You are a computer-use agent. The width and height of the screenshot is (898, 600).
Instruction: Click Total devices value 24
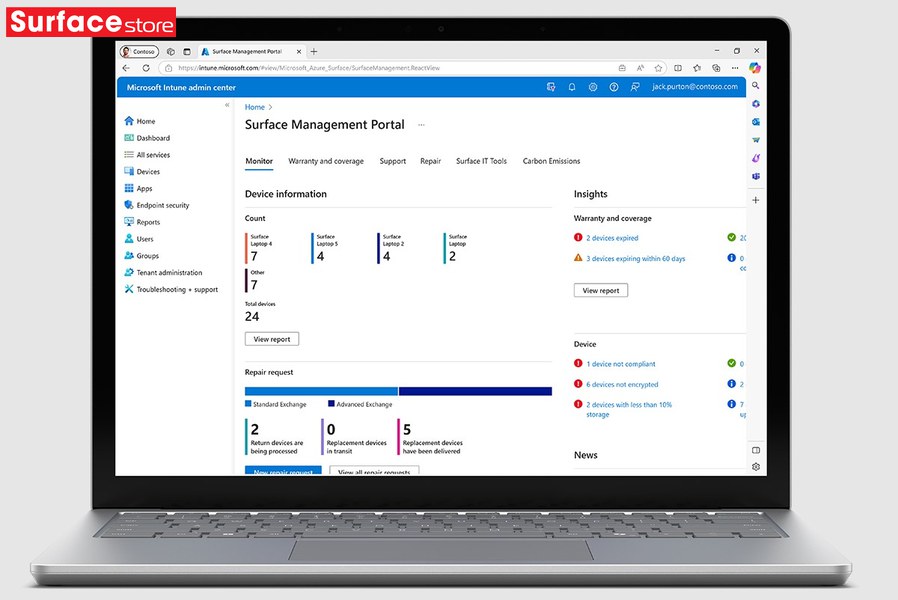pos(252,317)
